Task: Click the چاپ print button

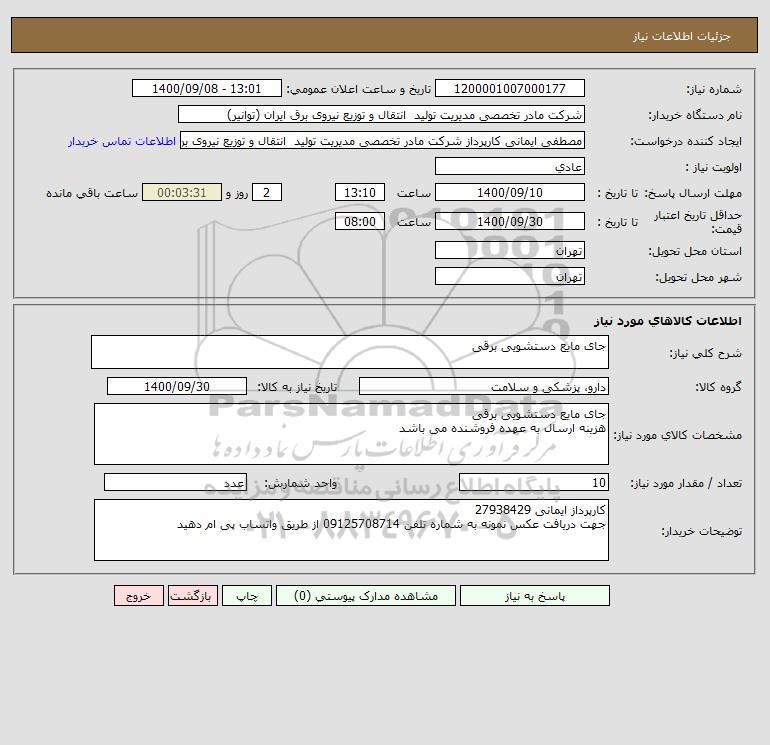Action: (247, 596)
